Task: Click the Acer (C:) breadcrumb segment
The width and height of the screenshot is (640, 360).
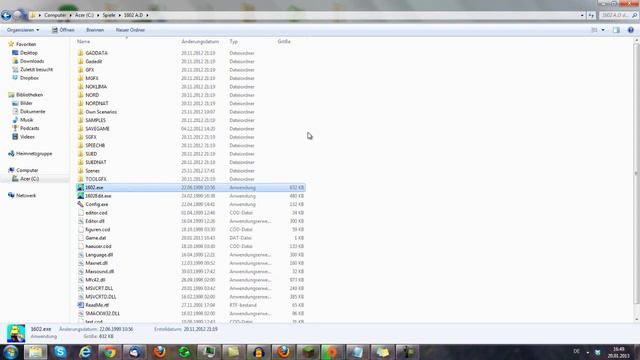Action: 84,15
